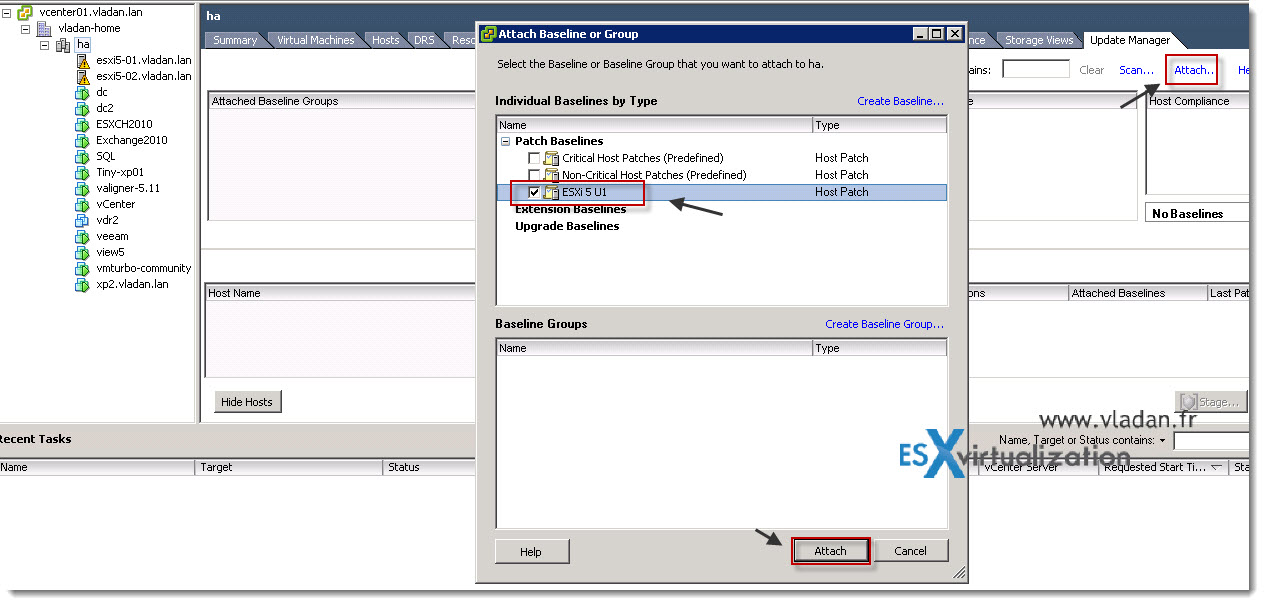Click the Target column header in Recent Tasks

pyautogui.click(x=289, y=467)
